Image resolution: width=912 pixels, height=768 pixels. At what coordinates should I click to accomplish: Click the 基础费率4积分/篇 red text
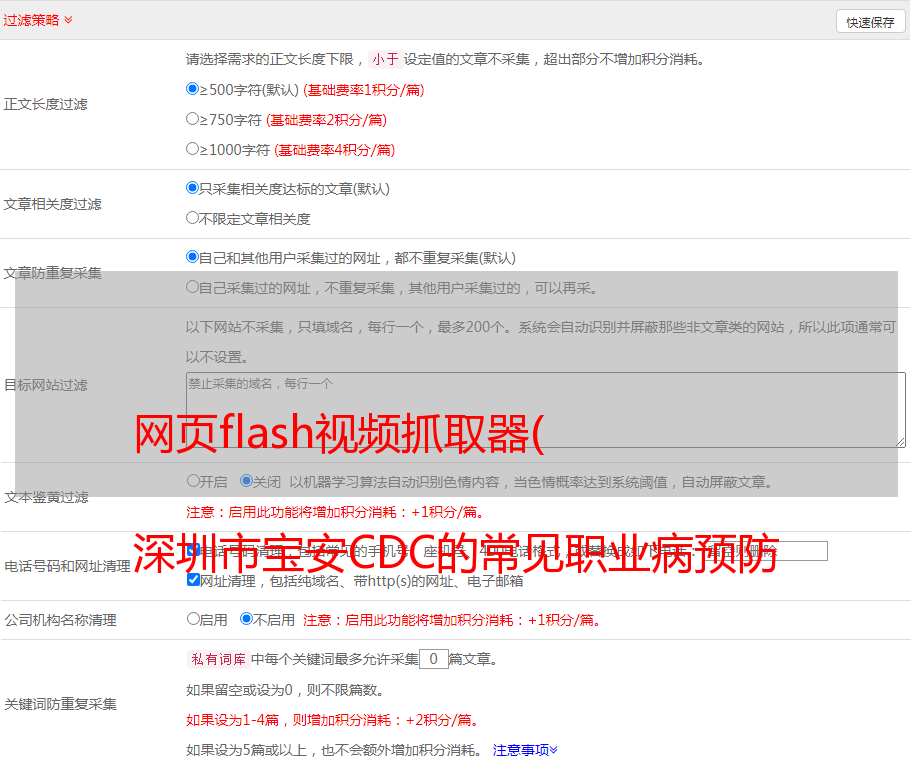click(x=334, y=150)
